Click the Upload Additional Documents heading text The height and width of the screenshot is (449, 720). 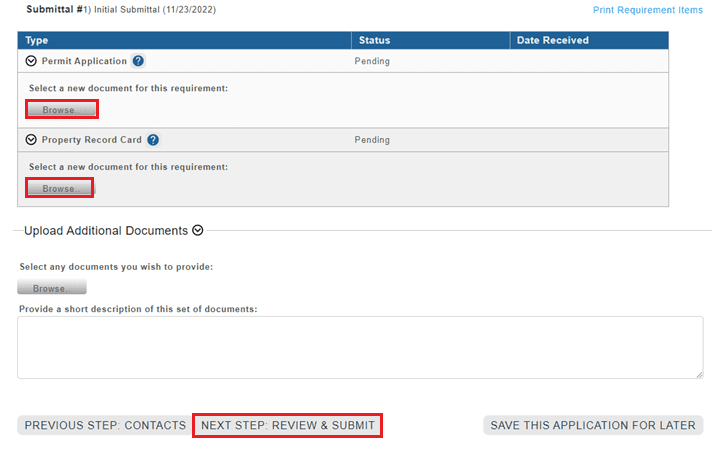coord(106,230)
